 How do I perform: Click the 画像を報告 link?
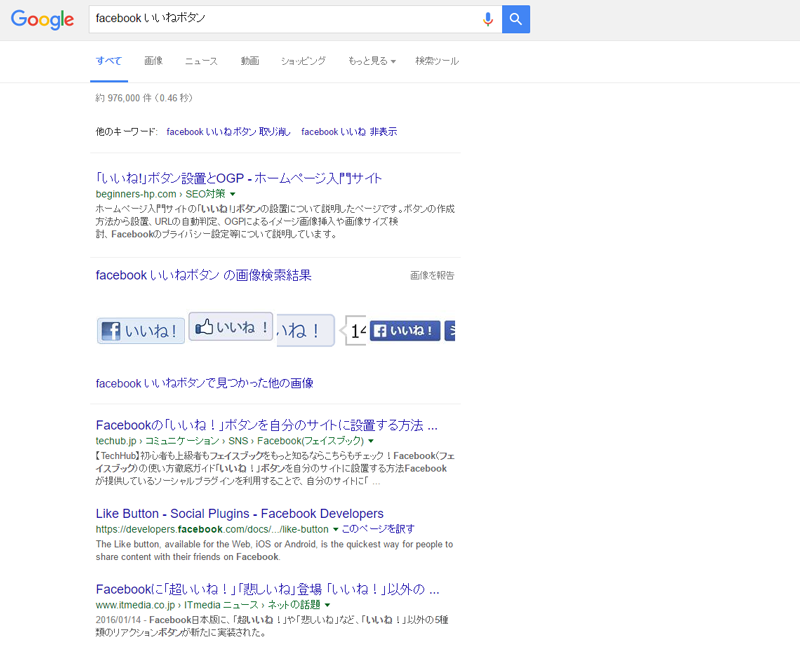coord(432,276)
